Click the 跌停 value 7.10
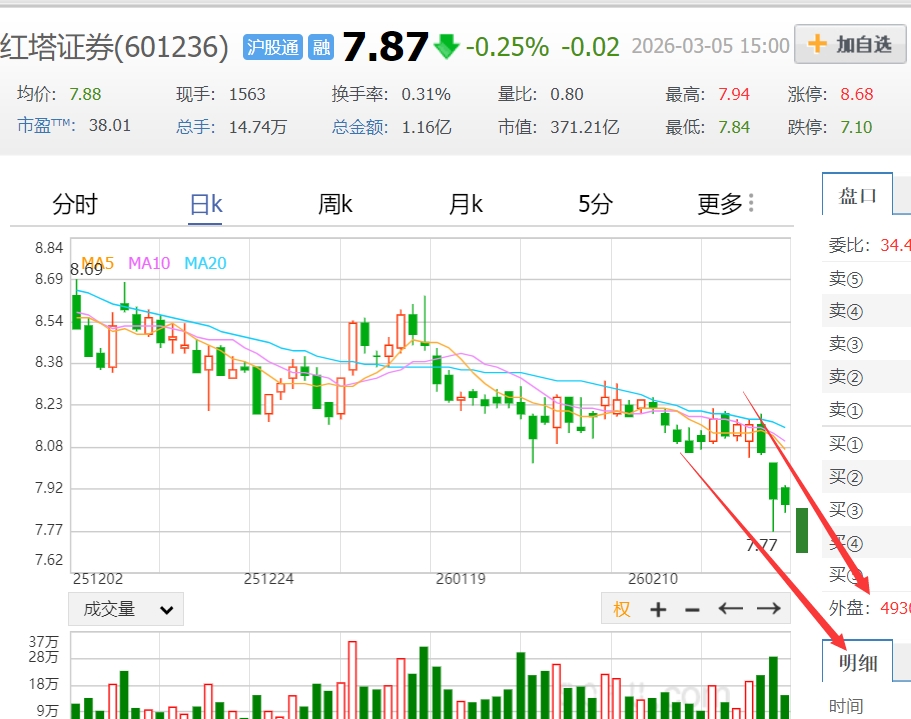911x719 pixels. [x=856, y=127]
